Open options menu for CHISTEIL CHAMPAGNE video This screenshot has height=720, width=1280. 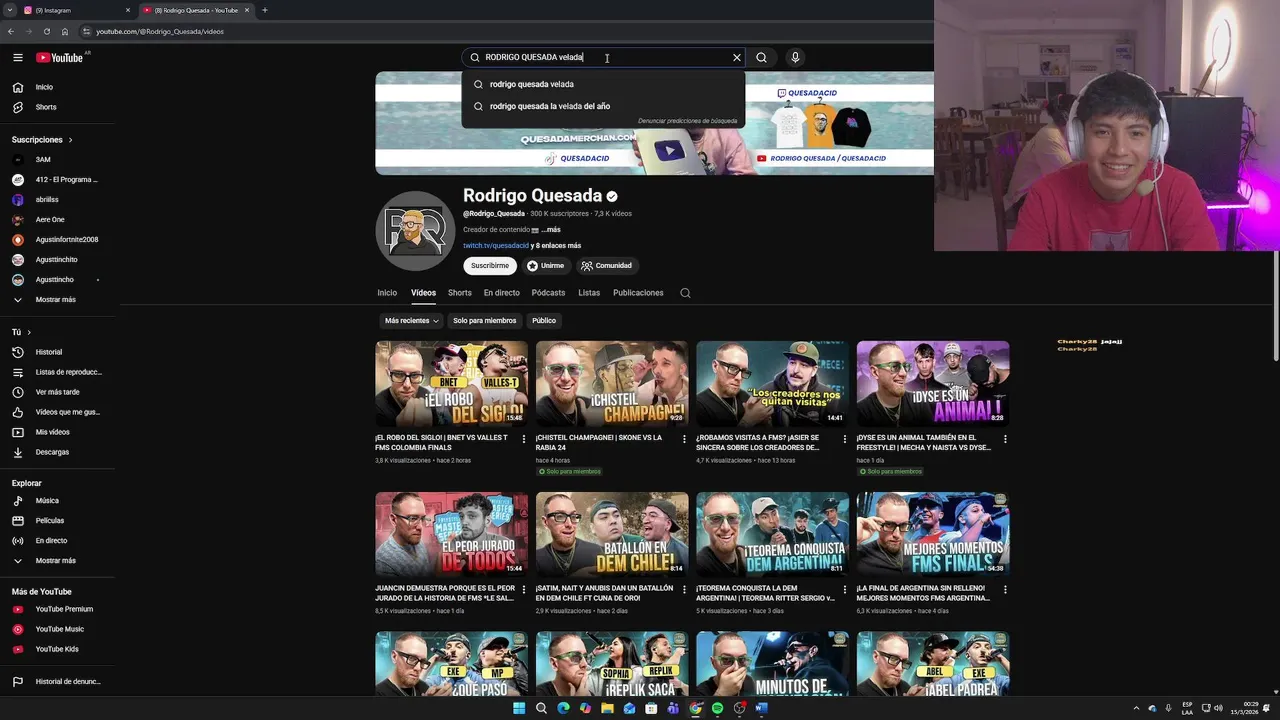(x=684, y=439)
